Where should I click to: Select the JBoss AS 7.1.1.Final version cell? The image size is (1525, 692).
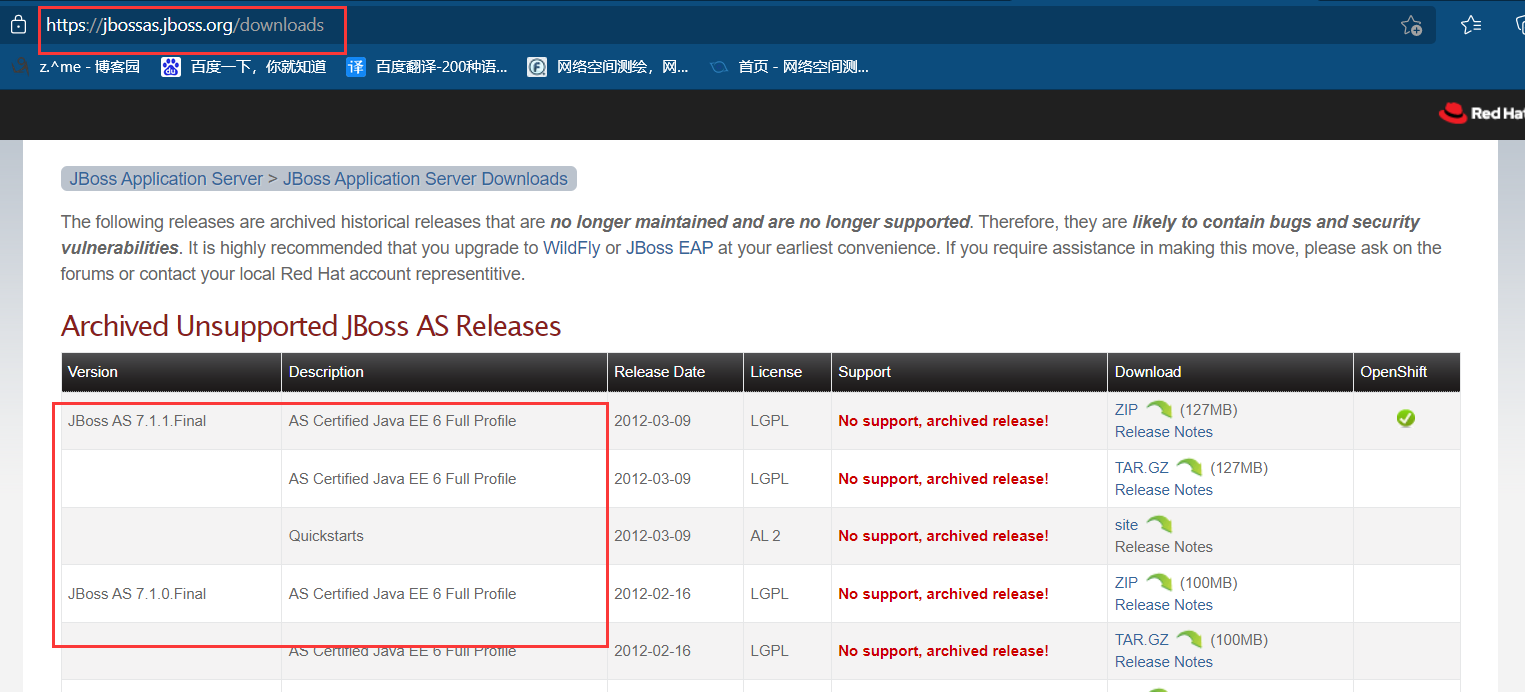click(x=171, y=421)
